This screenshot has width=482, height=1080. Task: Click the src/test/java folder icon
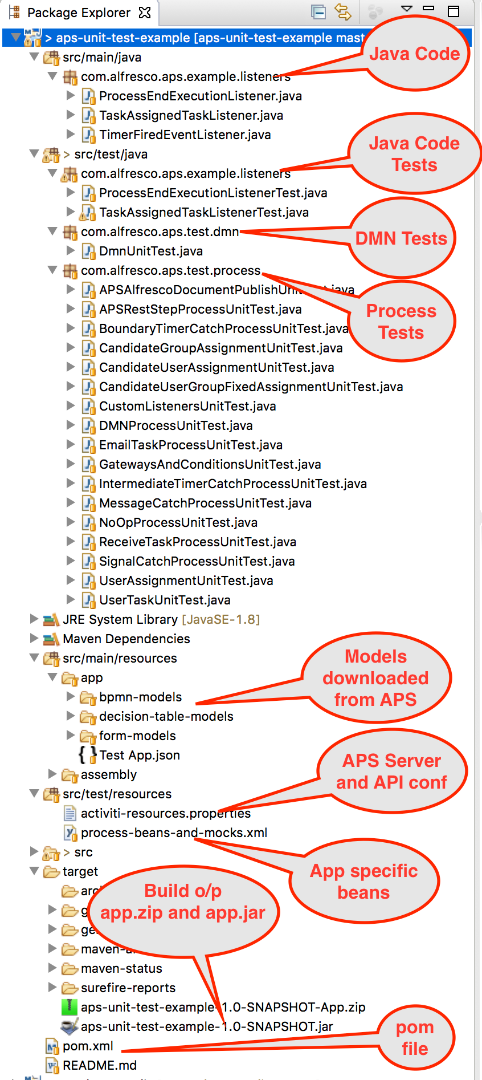(51, 154)
